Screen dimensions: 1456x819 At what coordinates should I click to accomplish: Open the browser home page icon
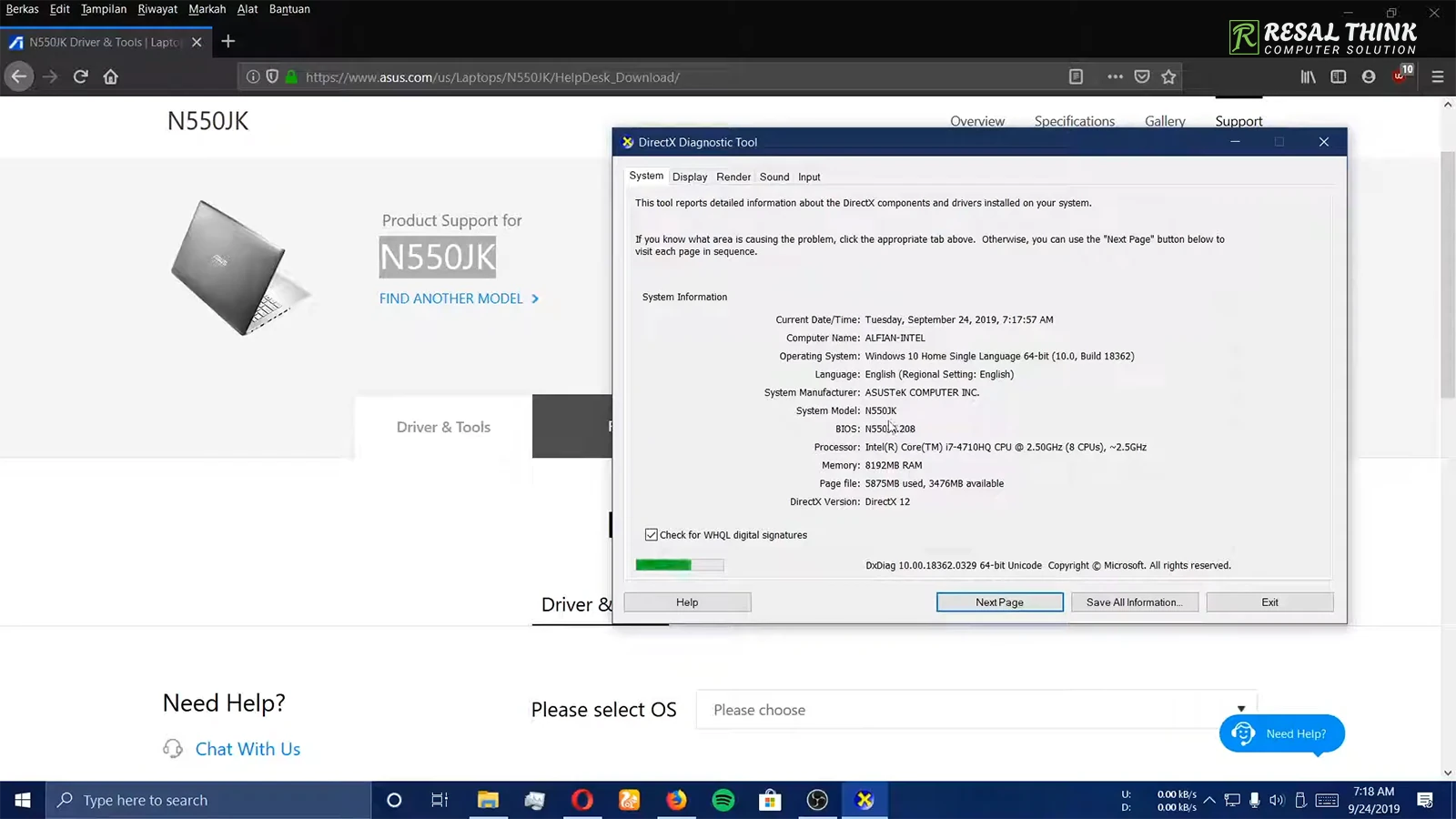(111, 76)
